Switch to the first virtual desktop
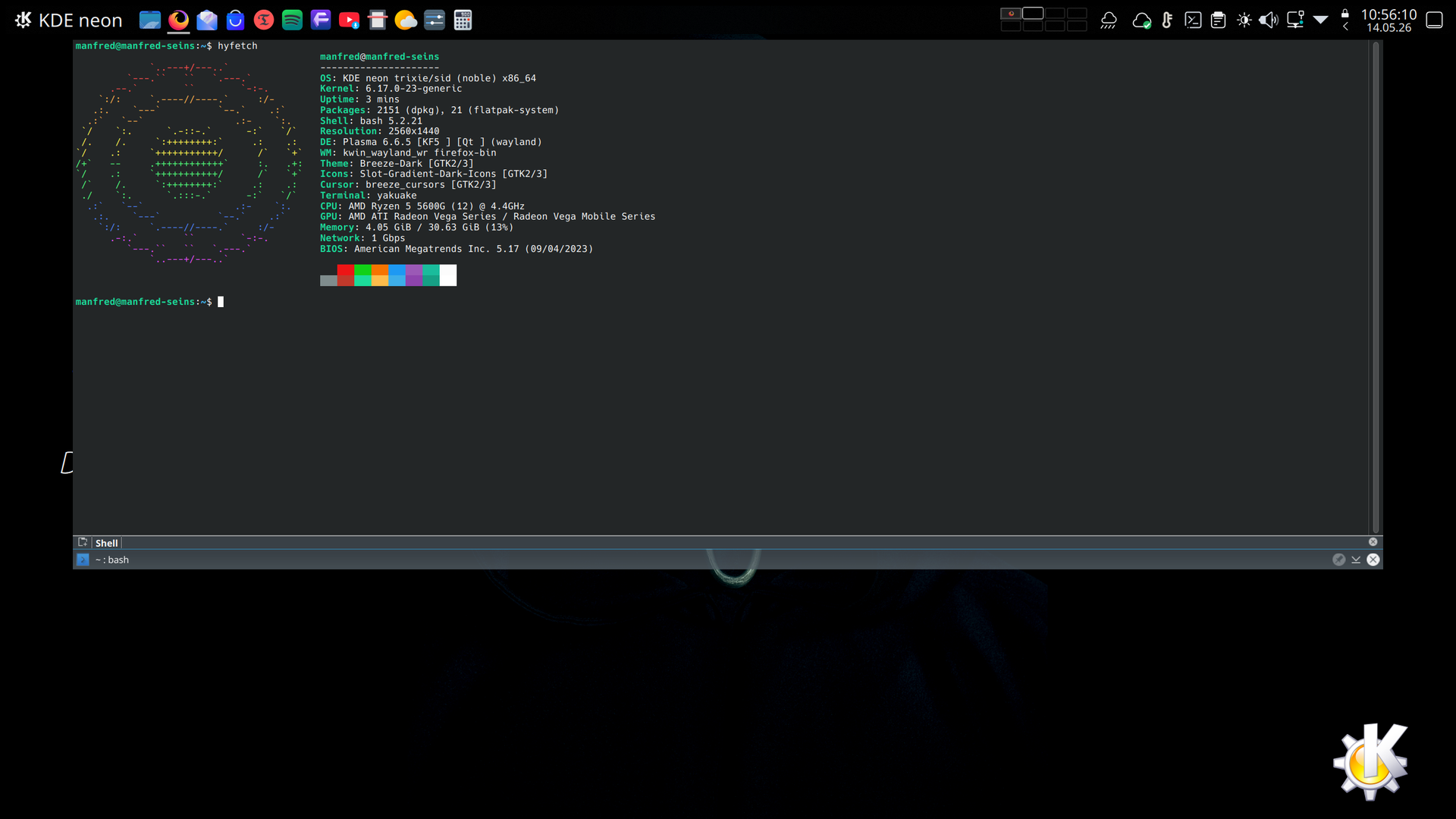The width and height of the screenshot is (1456, 819). 1011,14
